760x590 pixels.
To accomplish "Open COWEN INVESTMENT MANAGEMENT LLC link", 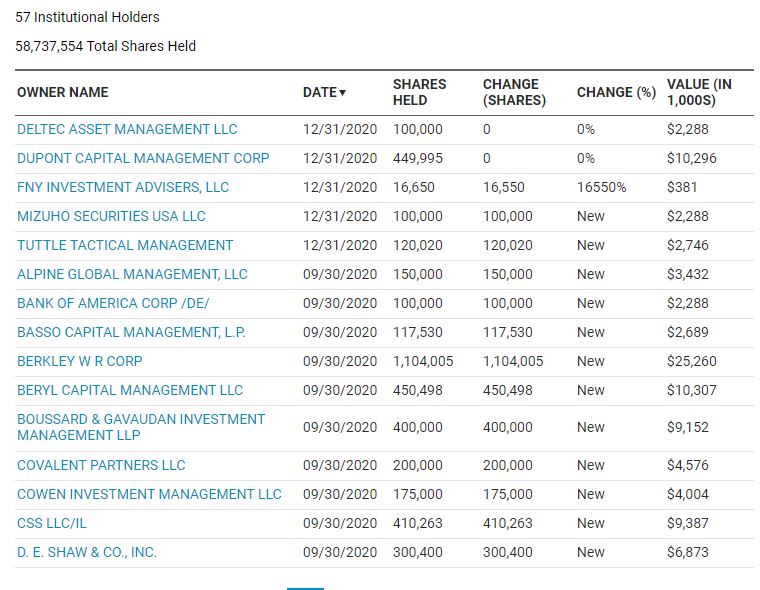I will point(149,494).
